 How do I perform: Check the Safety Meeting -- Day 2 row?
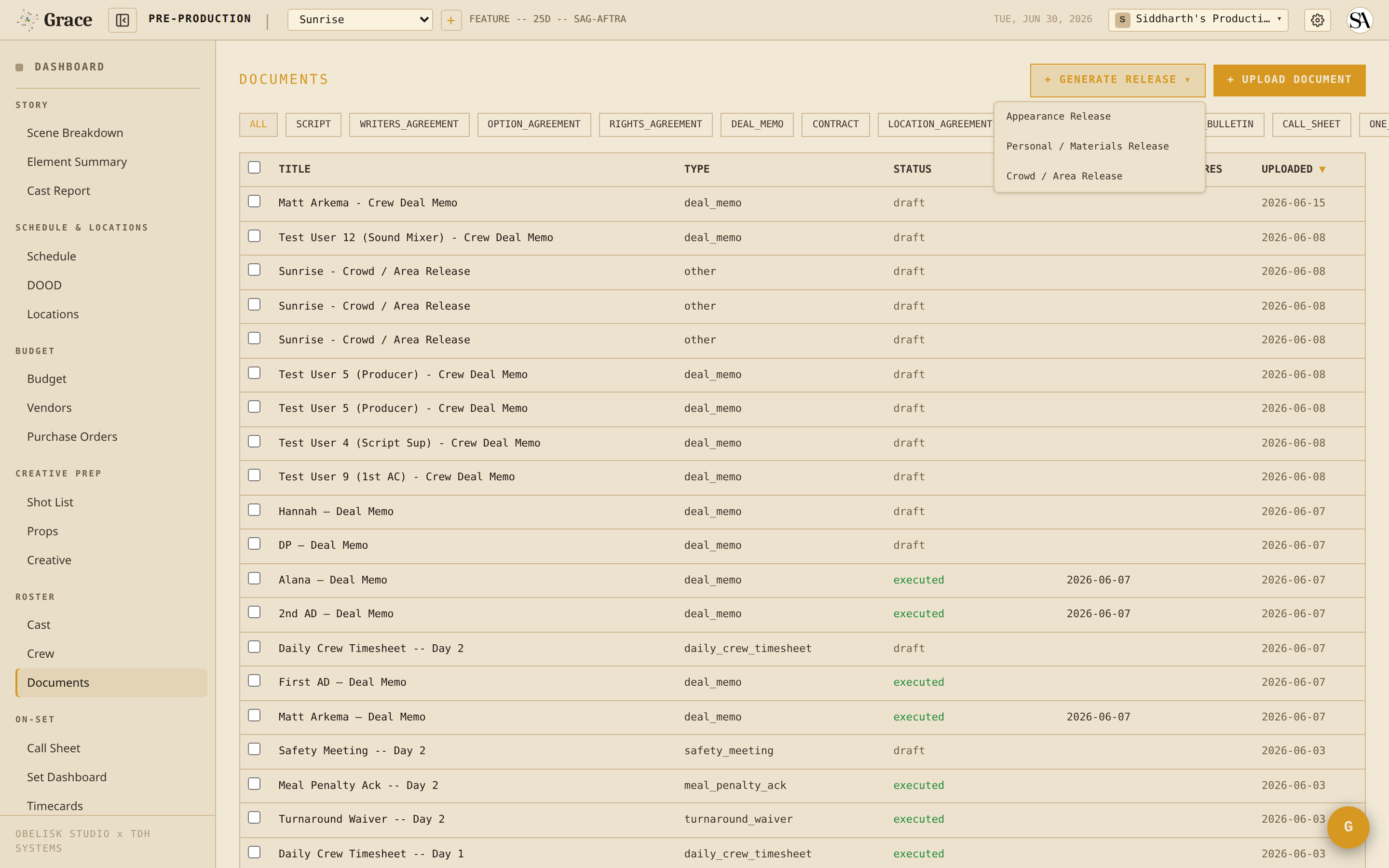(x=254, y=749)
